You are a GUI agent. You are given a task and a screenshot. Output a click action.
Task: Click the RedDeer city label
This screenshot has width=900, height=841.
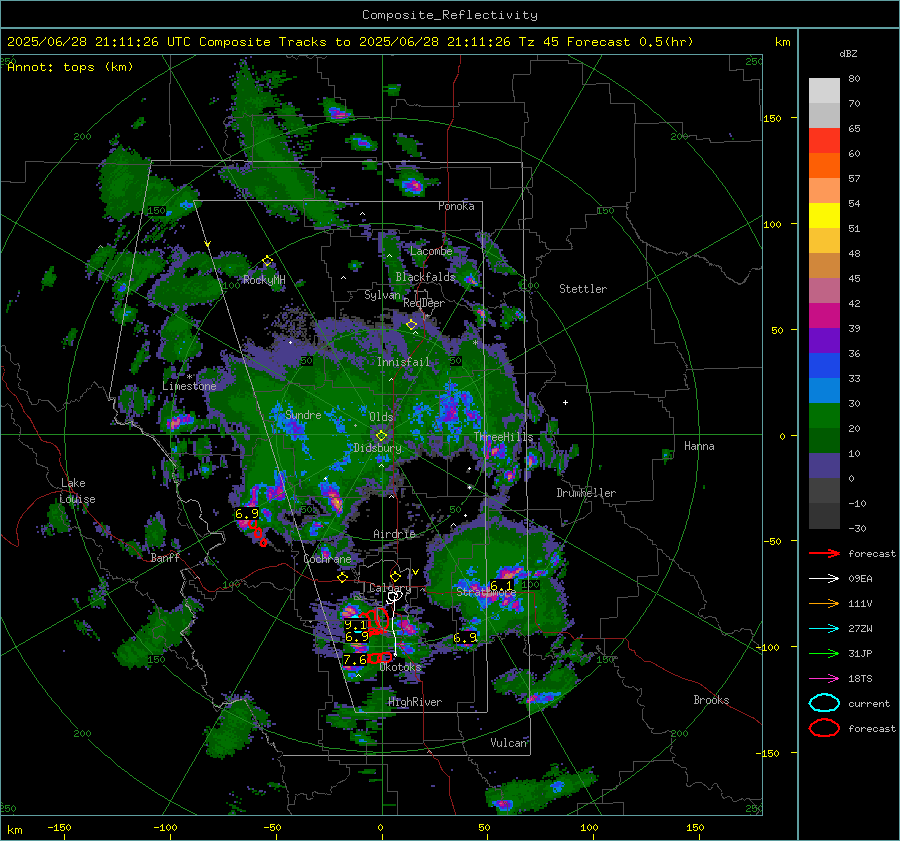[424, 303]
